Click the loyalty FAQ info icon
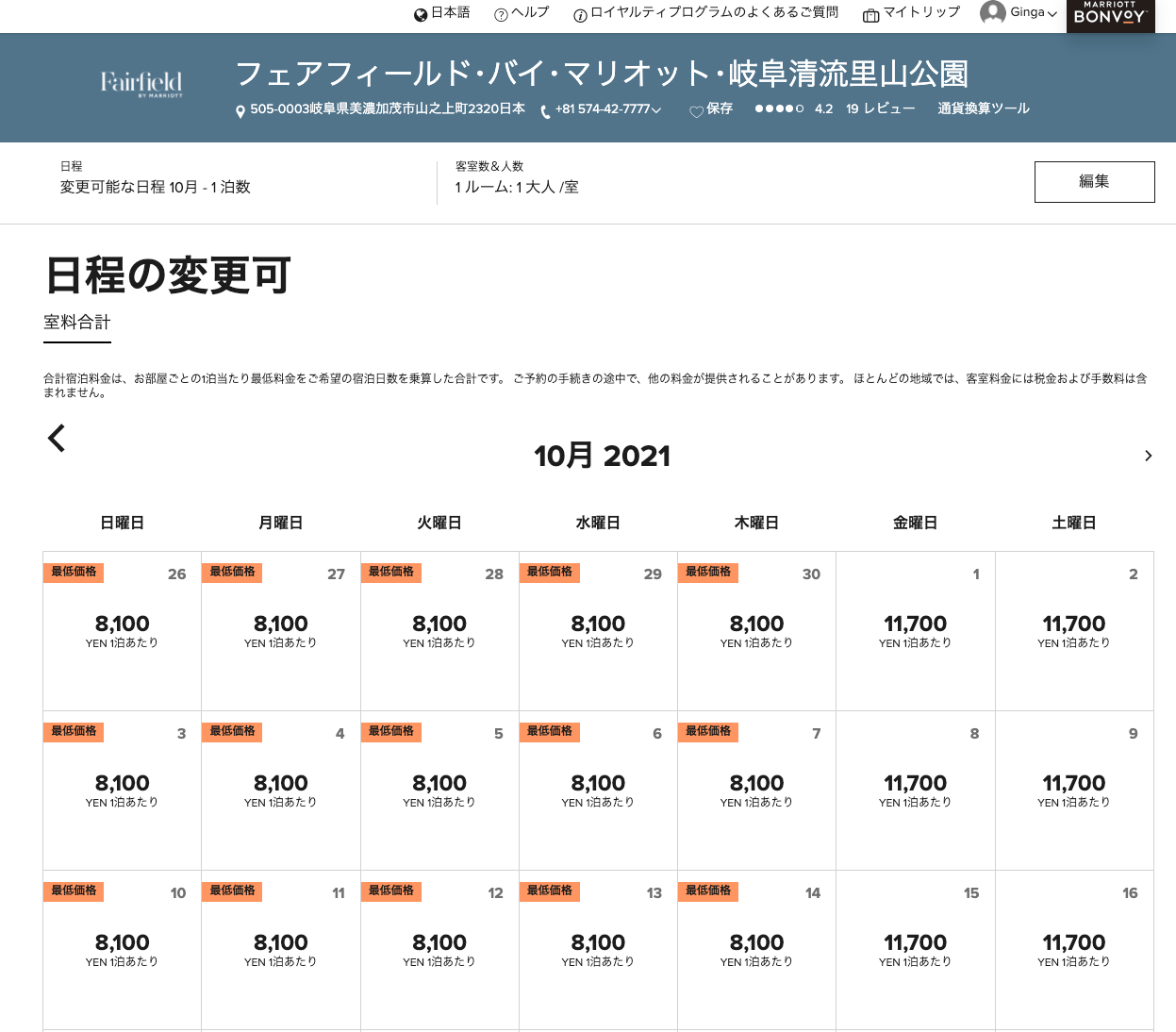Image resolution: width=1176 pixels, height=1032 pixels. 581,14
